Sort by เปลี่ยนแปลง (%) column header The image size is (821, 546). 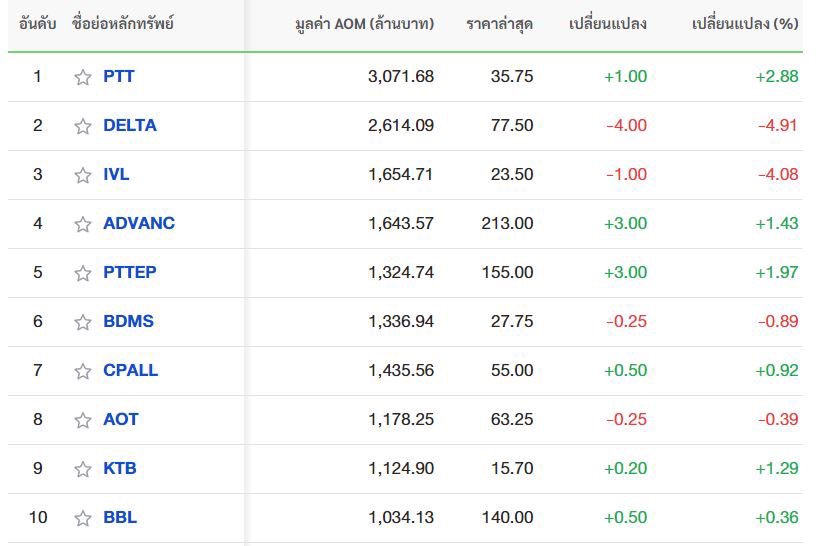coord(745,24)
